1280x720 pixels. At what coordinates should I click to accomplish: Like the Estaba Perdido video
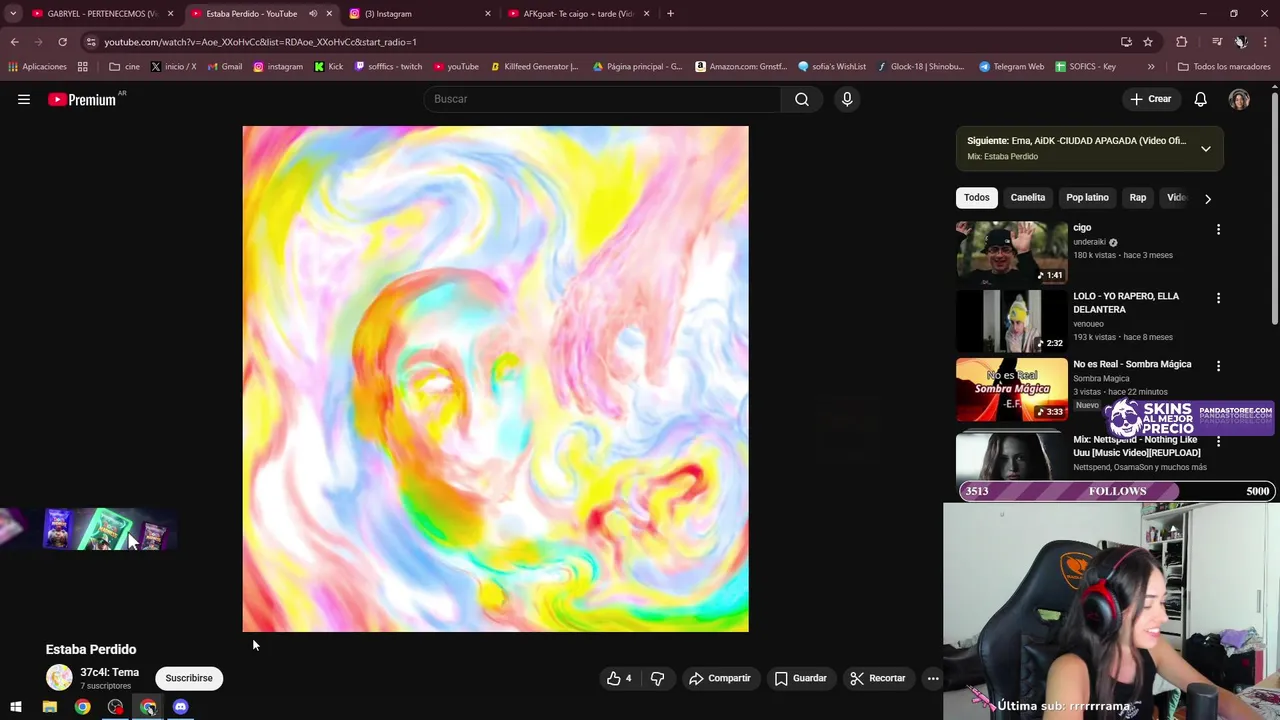click(x=619, y=678)
